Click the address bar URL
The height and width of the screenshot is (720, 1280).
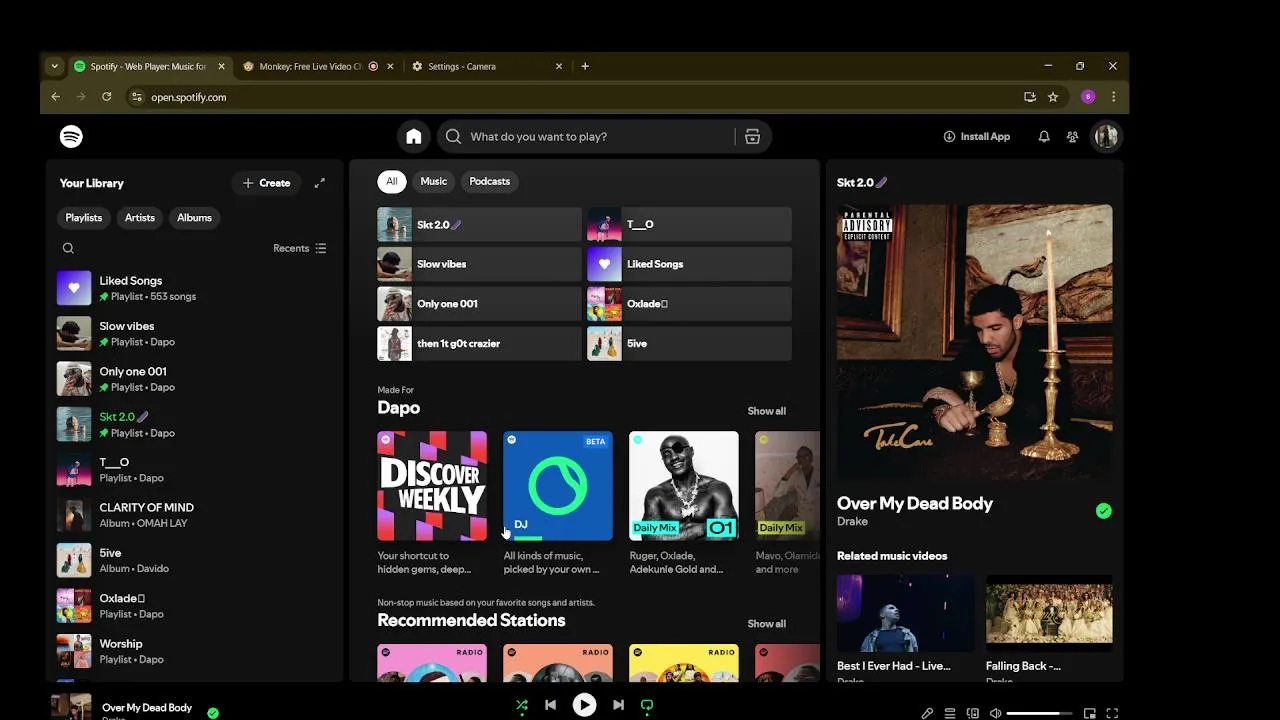tap(188, 97)
